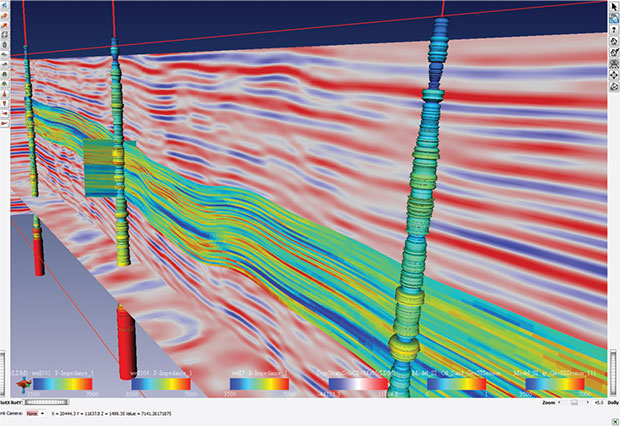This screenshot has height=427, width=620.
Task: Click the Set Home position icon
Action: click(613, 53)
